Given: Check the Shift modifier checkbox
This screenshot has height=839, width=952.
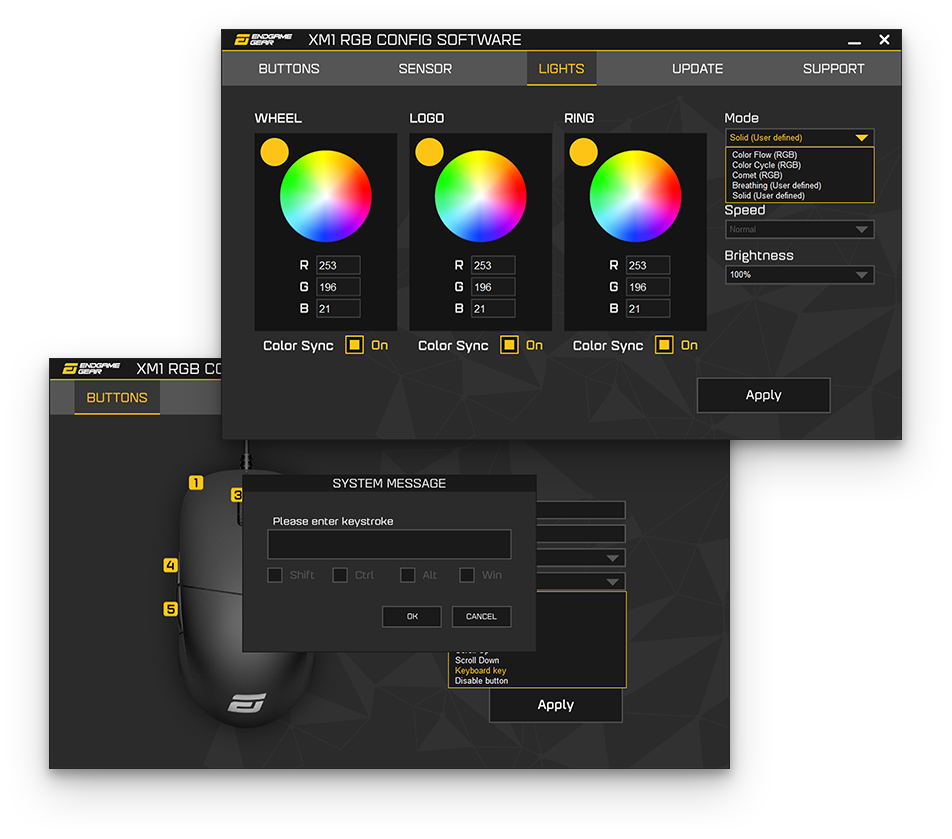Looking at the screenshot, I should coord(275,575).
